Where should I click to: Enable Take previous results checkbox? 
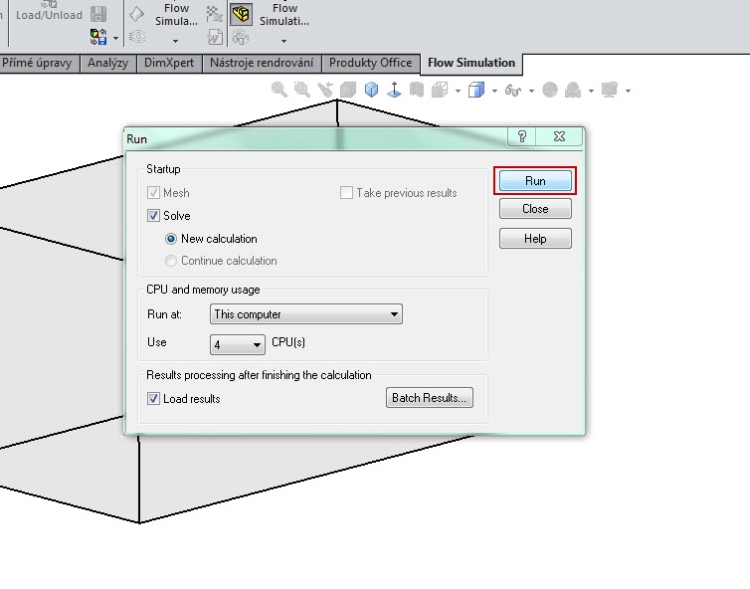point(346,193)
